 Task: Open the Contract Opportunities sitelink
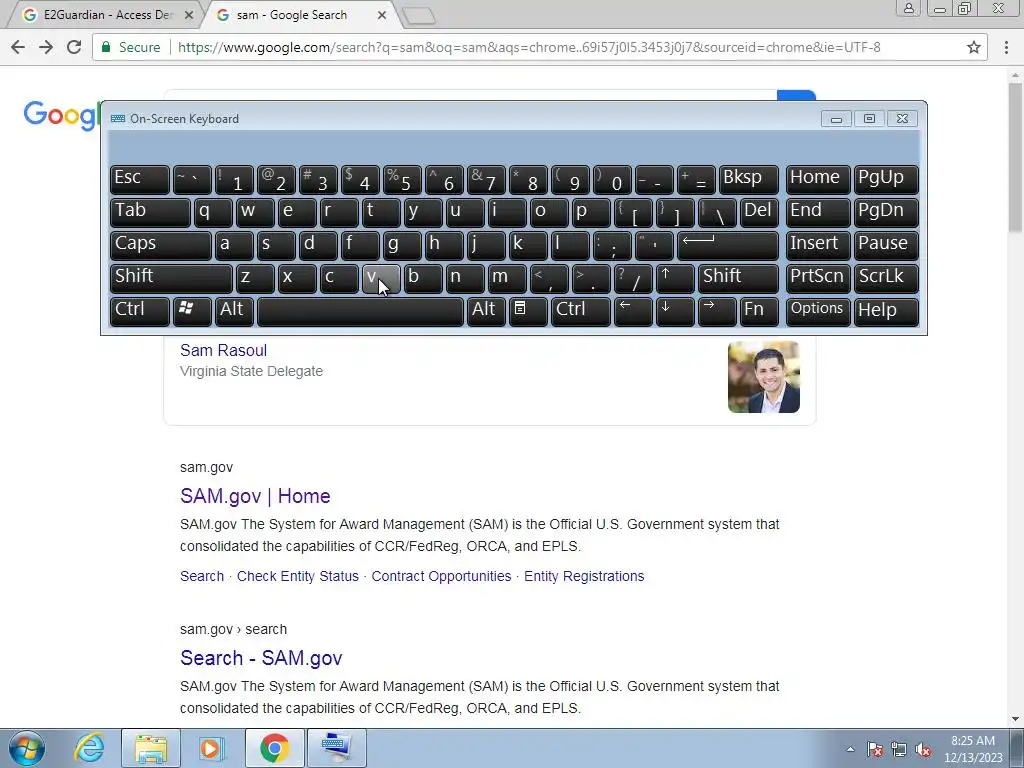pyautogui.click(x=441, y=576)
